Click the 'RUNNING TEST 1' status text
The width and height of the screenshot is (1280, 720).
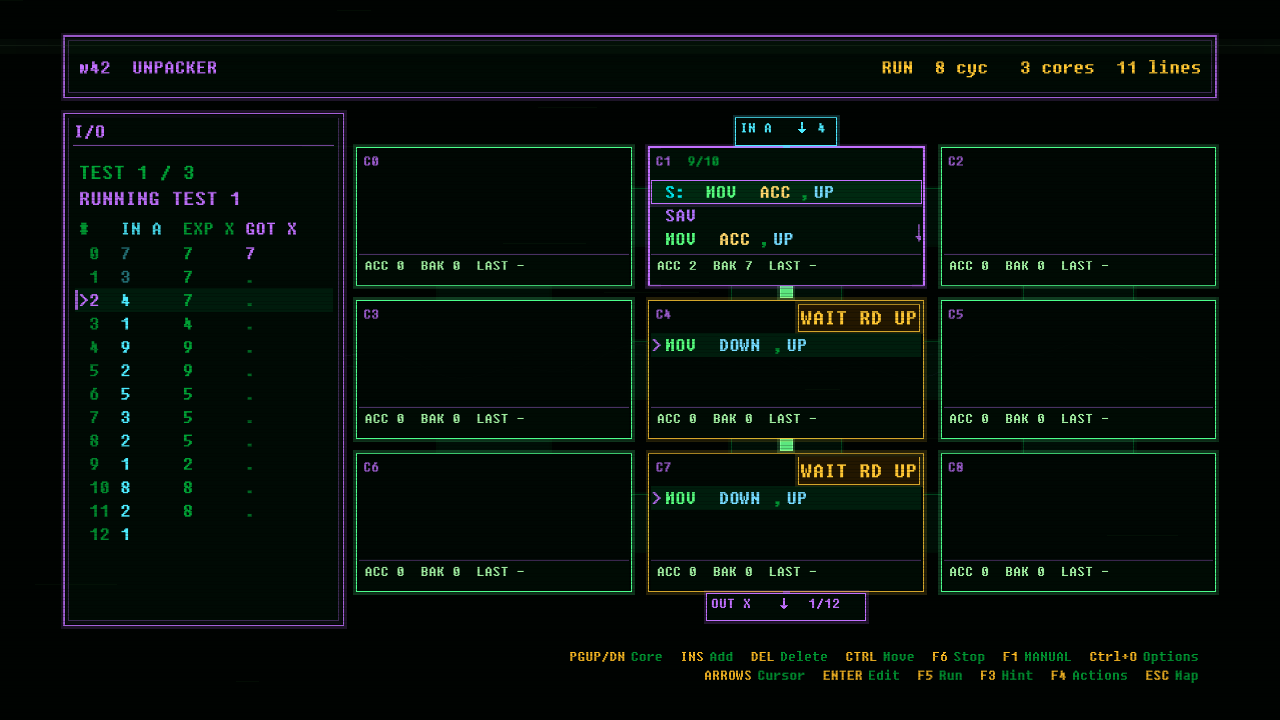click(160, 199)
